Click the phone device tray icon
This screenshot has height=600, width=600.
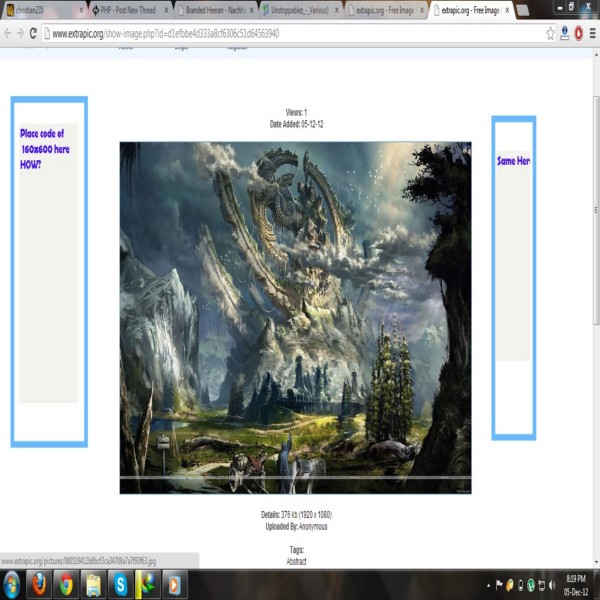click(x=520, y=585)
